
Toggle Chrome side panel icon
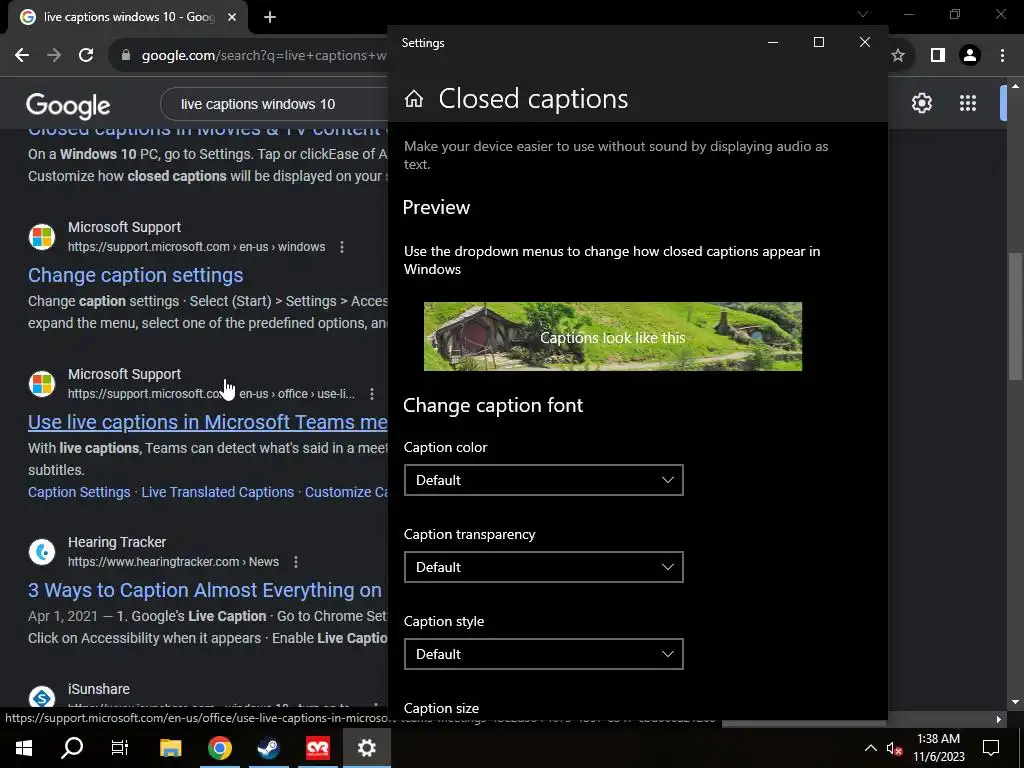[938, 56]
